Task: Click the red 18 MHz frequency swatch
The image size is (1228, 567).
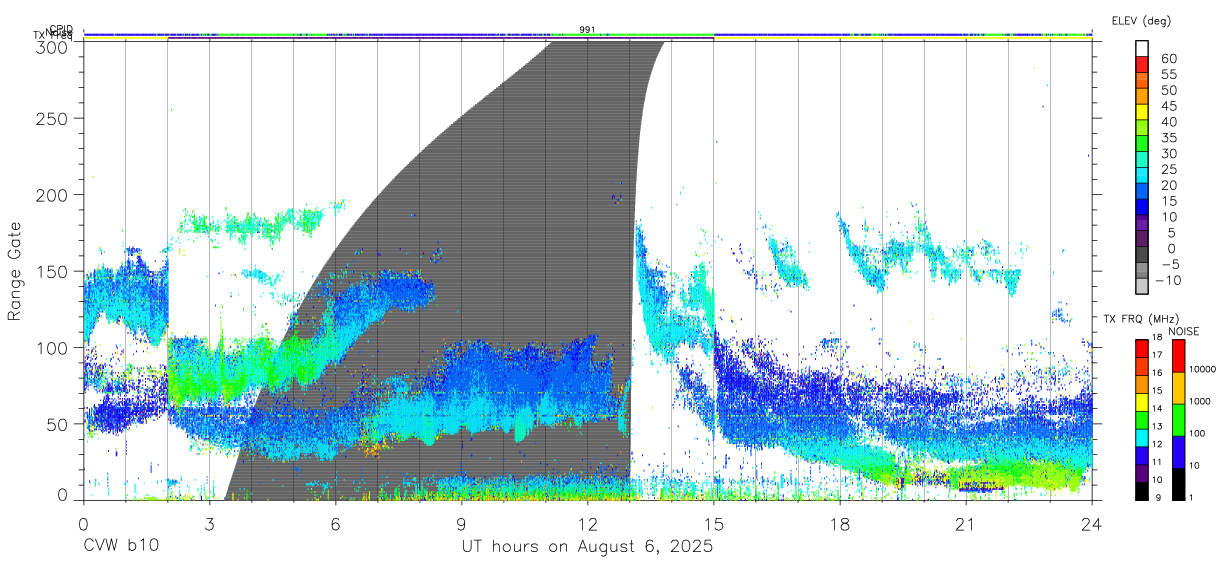Action: (x=1142, y=347)
